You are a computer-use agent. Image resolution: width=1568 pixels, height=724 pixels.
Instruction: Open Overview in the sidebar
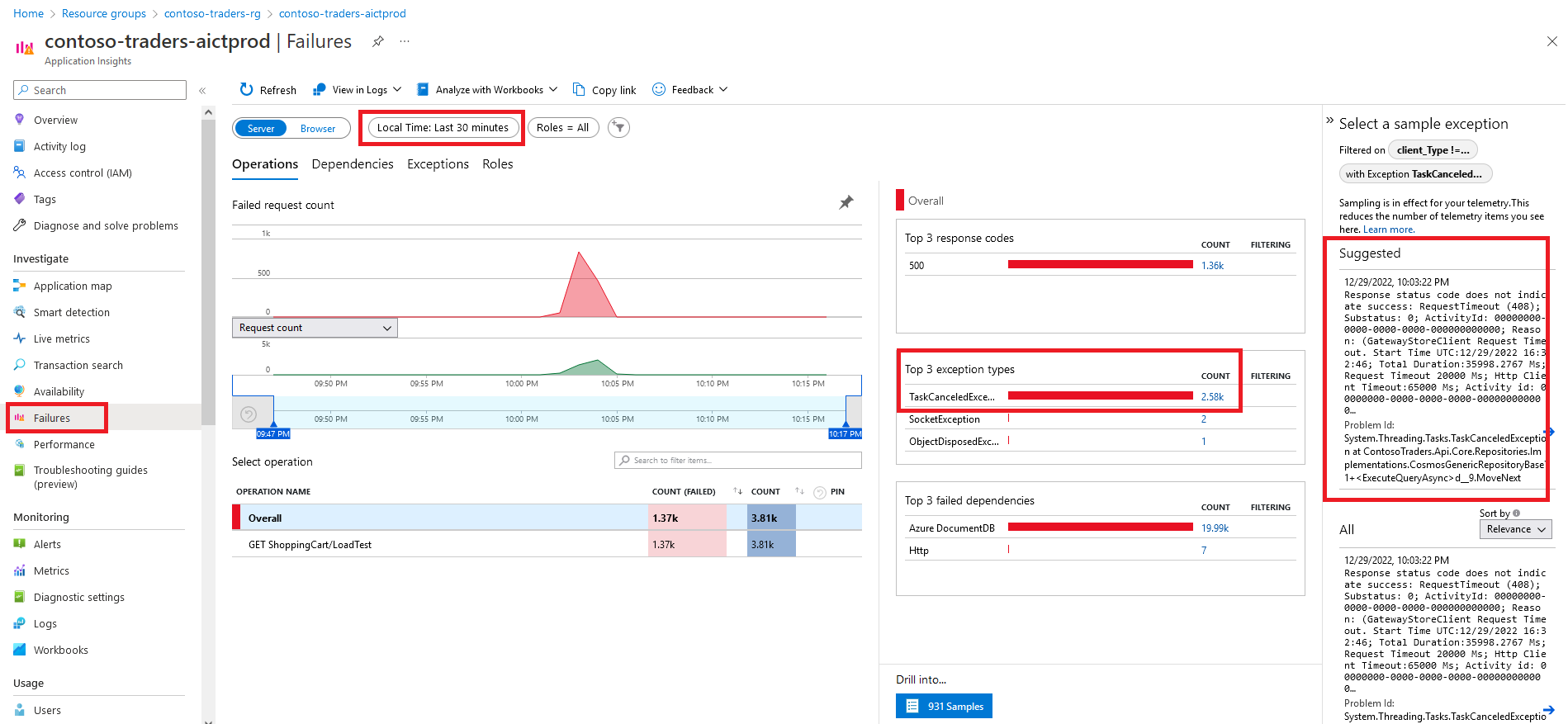pos(55,120)
